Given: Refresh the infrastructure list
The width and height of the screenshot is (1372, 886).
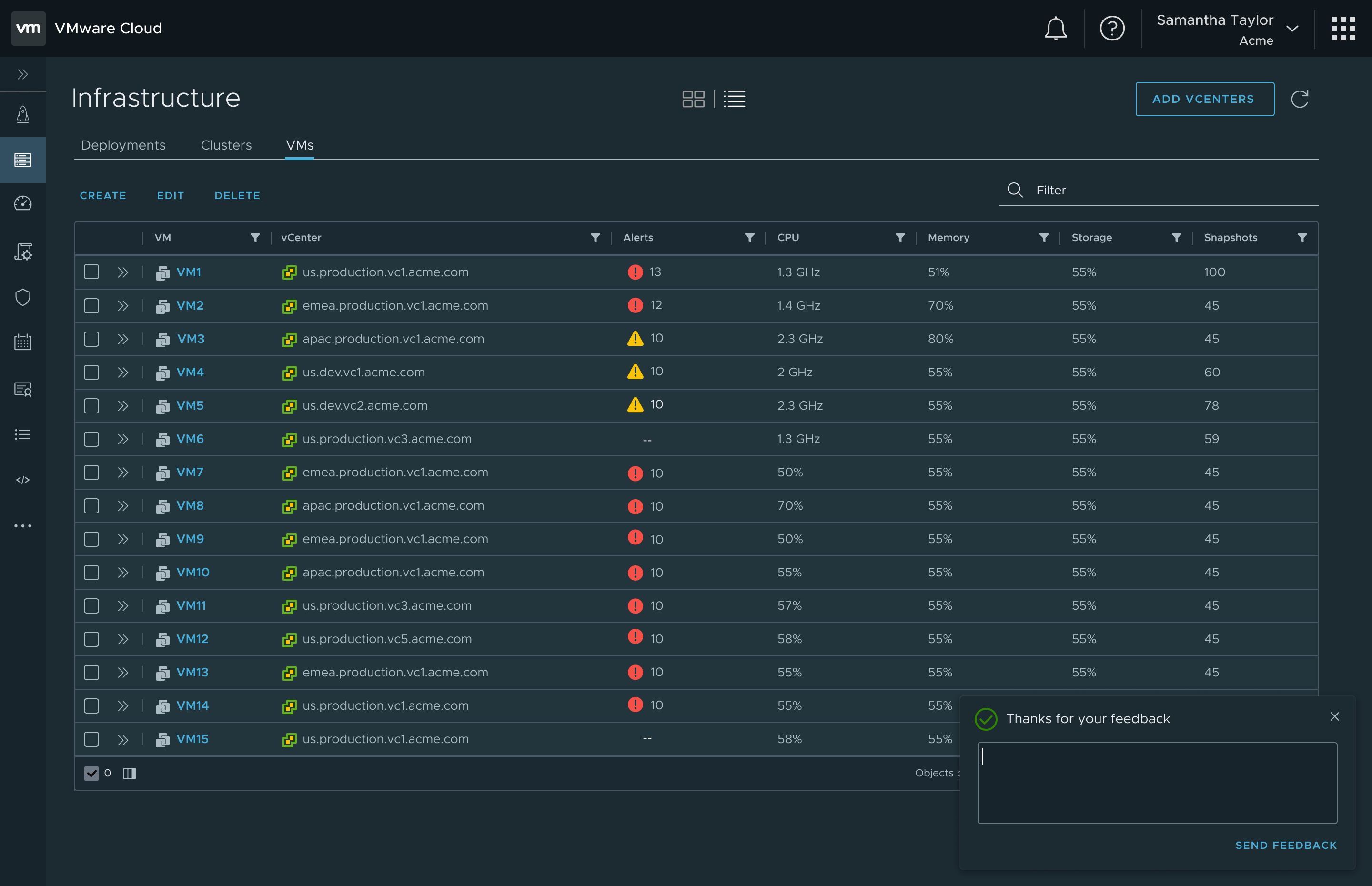Looking at the screenshot, I should pos(1300,99).
